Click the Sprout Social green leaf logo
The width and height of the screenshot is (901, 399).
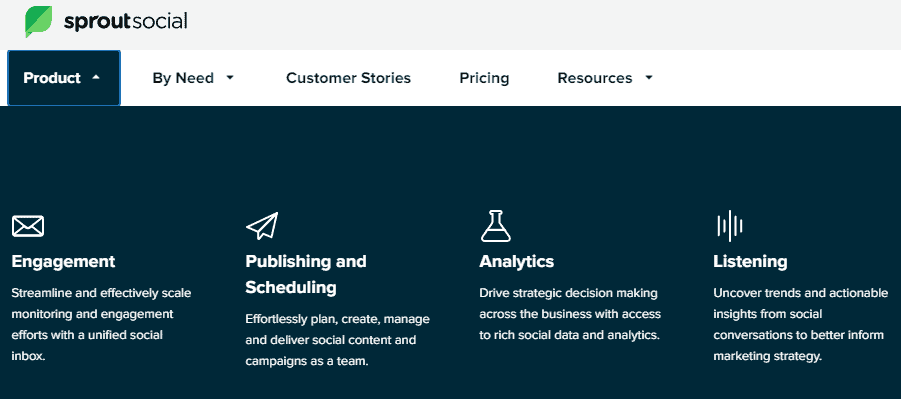[38, 22]
